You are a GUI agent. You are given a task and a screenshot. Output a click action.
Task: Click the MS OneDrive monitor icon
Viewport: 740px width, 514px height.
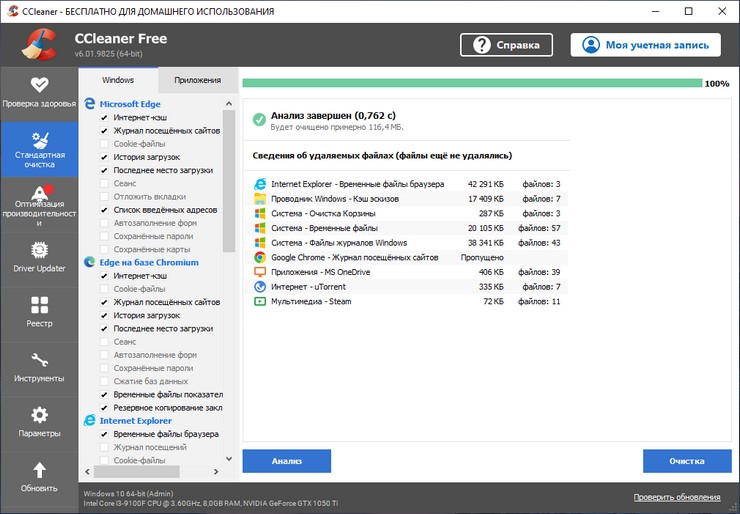[260, 272]
